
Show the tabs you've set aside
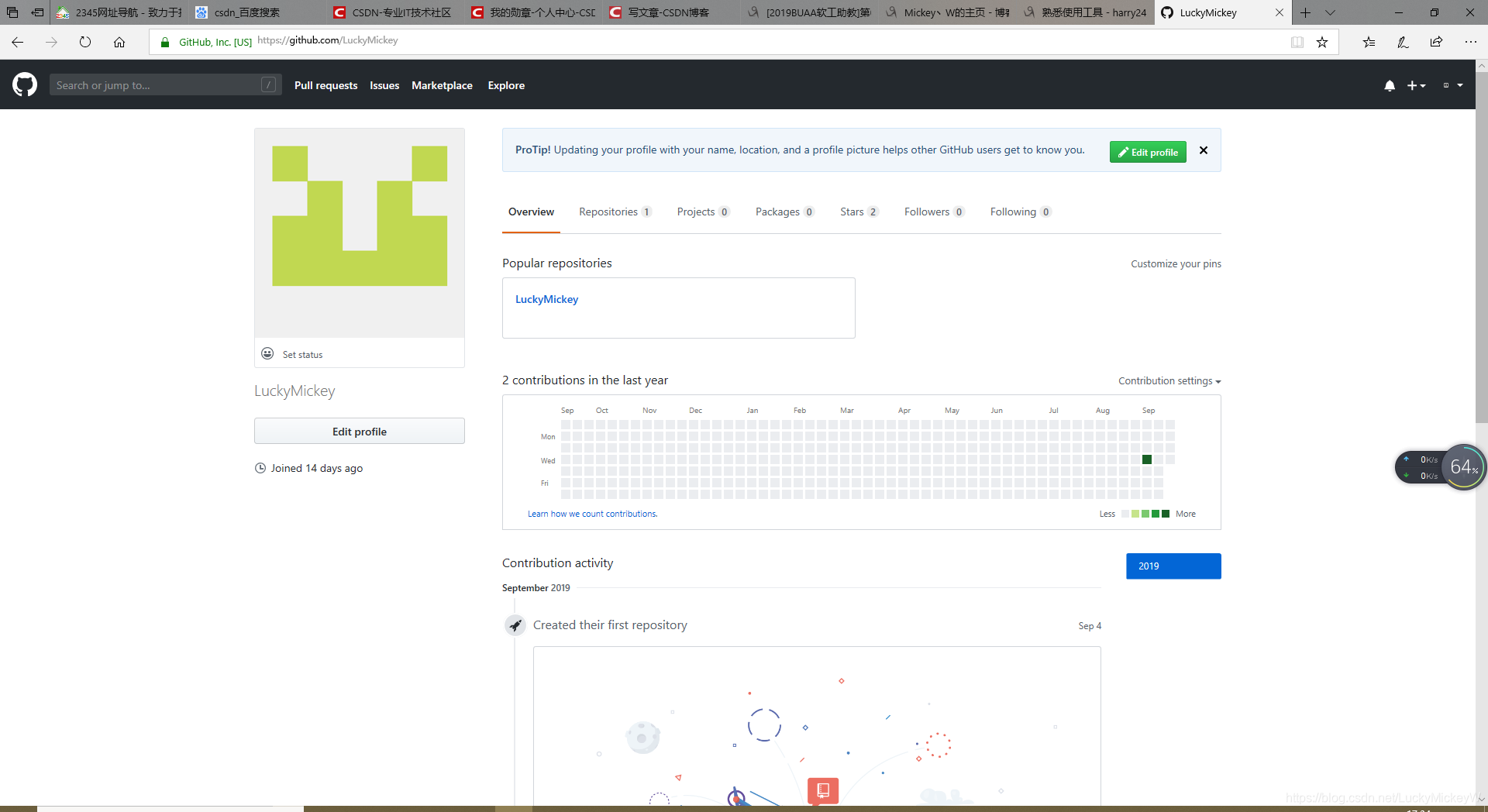12,12
